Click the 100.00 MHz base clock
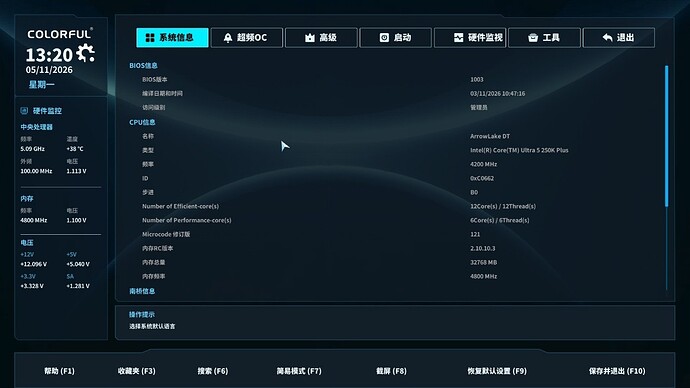Viewport: 690px width, 388px height. [x=36, y=171]
